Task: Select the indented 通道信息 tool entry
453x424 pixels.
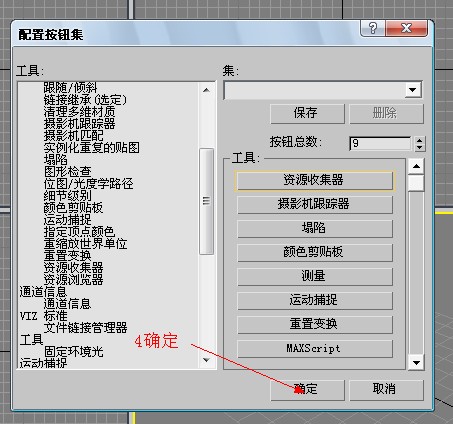Action: coord(67,304)
